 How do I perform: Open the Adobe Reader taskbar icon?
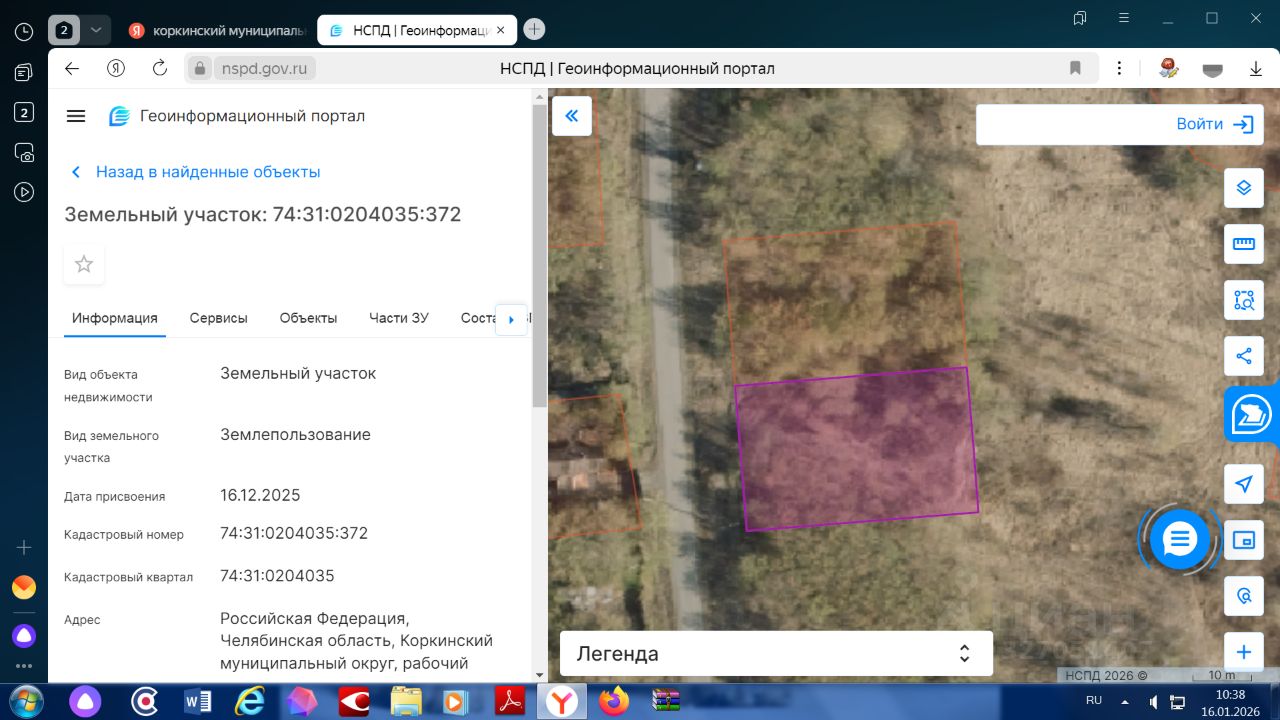tap(512, 702)
